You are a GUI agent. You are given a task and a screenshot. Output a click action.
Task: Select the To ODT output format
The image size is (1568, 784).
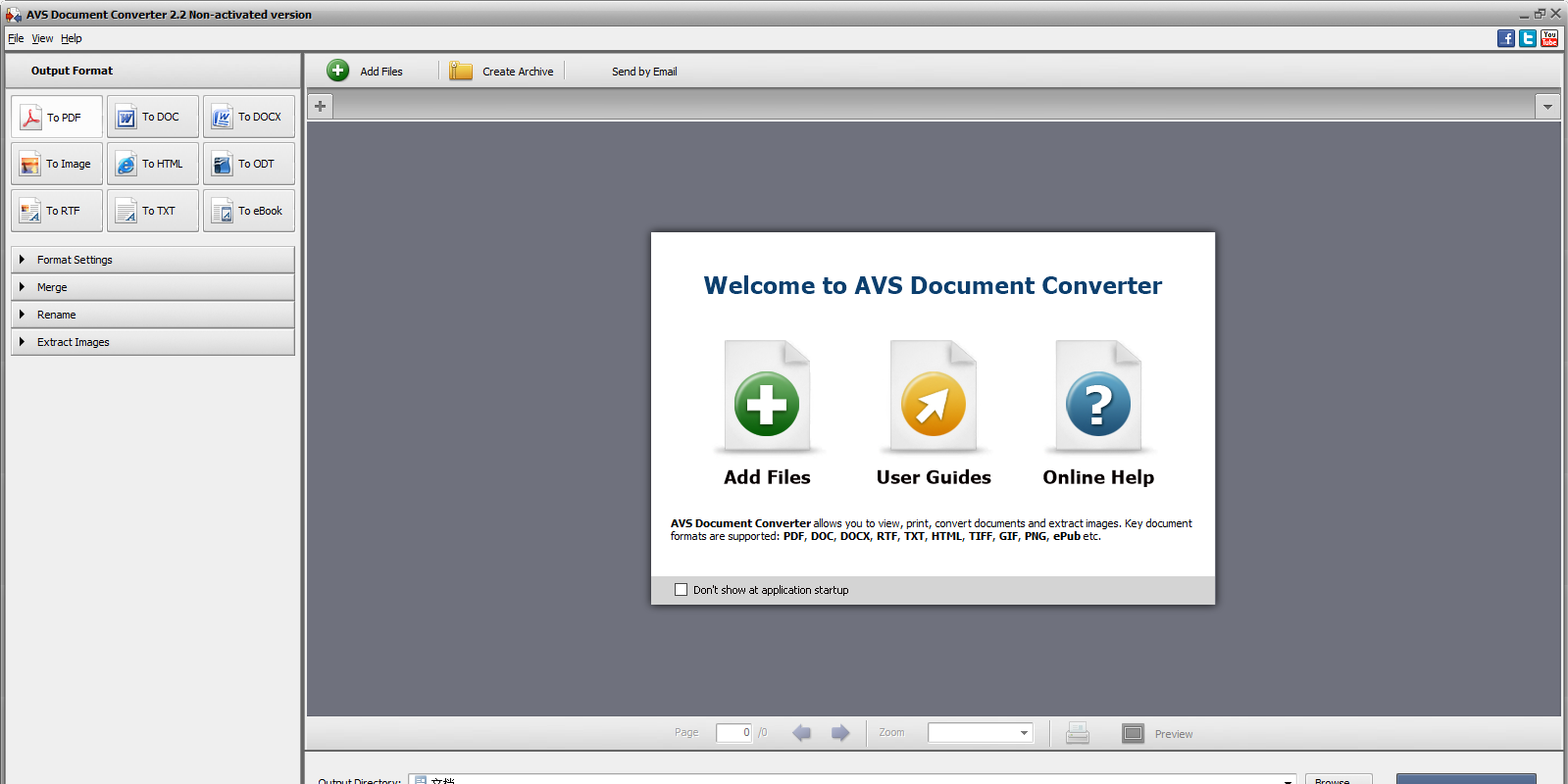click(249, 164)
